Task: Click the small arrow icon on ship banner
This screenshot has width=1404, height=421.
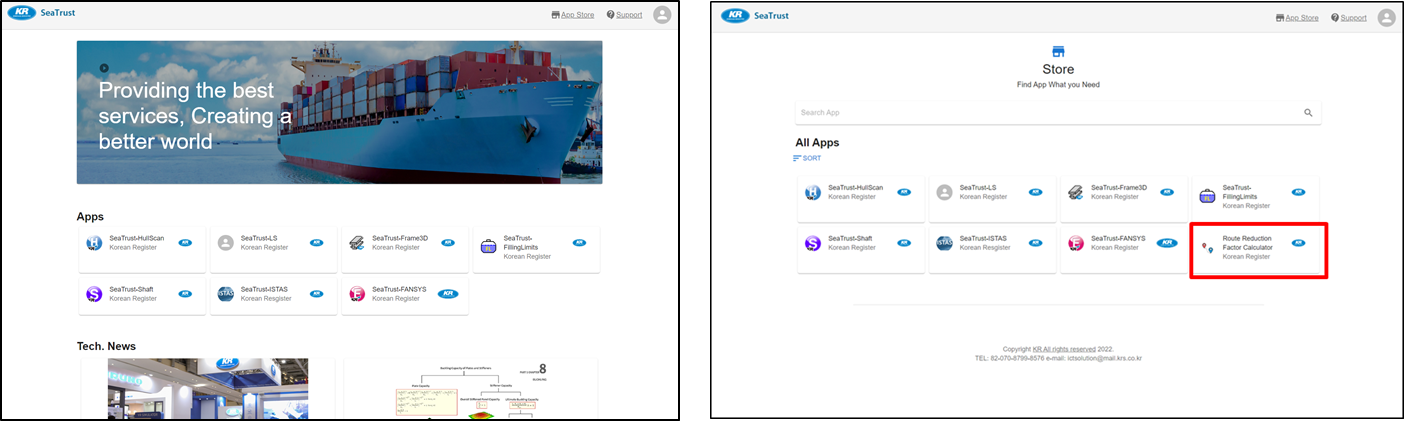Action: [104, 68]
